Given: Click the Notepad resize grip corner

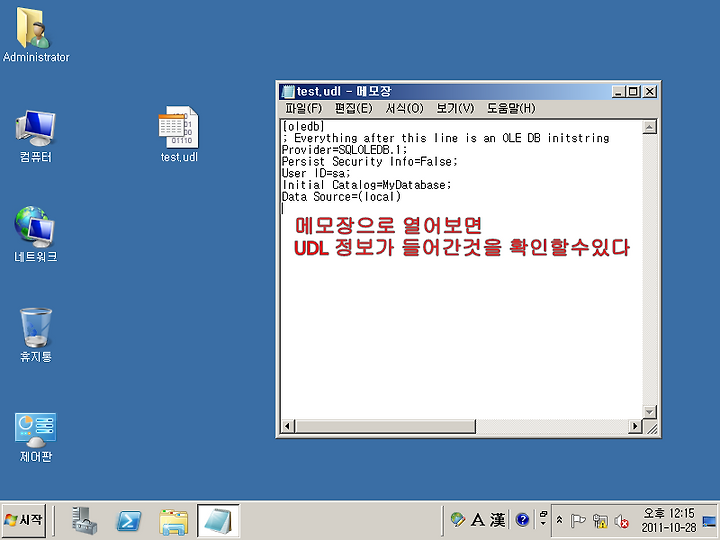Looking at the screenshot, I should (651, 428).
